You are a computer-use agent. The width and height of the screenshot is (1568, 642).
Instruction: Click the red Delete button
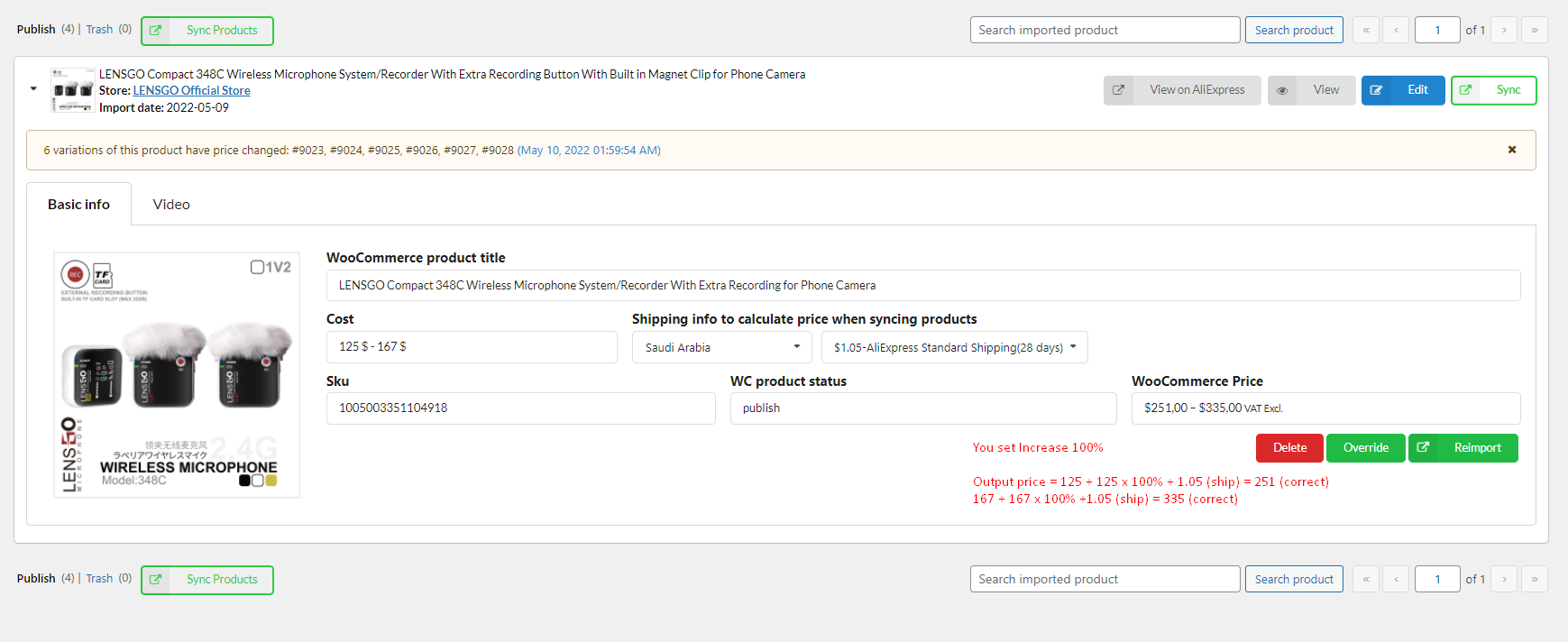pos(1289,448)
